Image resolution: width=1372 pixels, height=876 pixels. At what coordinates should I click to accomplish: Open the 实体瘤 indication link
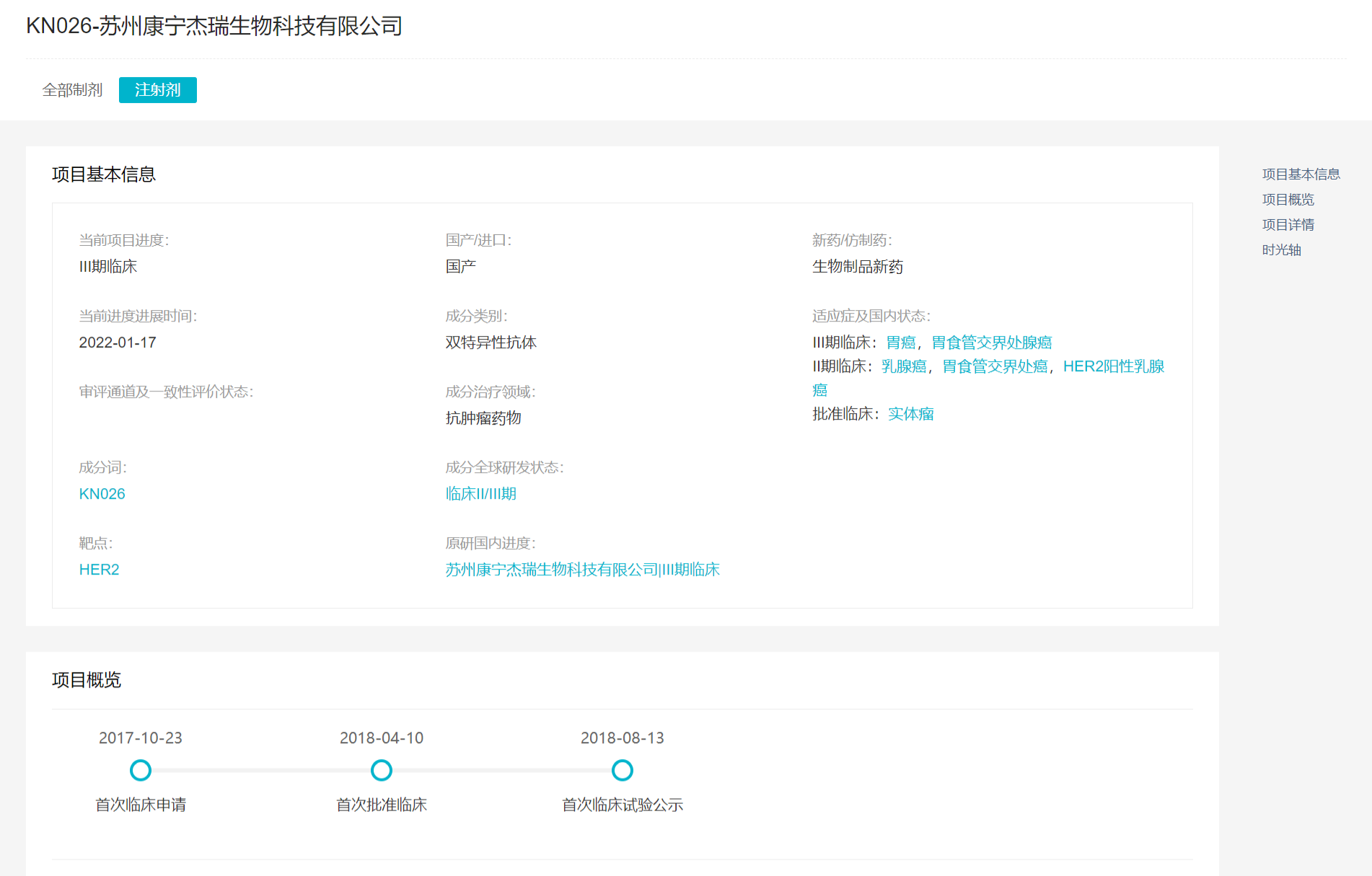click(x=910, y=414)
